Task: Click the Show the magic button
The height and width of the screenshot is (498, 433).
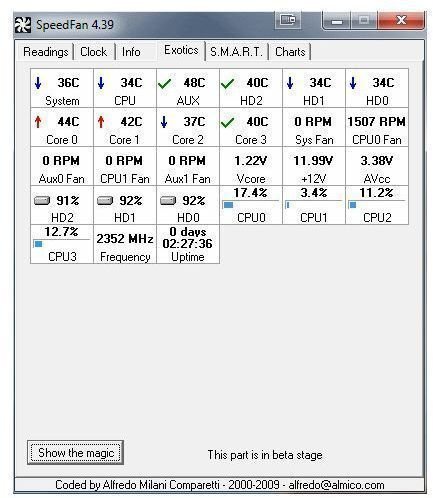Action: 76,453
